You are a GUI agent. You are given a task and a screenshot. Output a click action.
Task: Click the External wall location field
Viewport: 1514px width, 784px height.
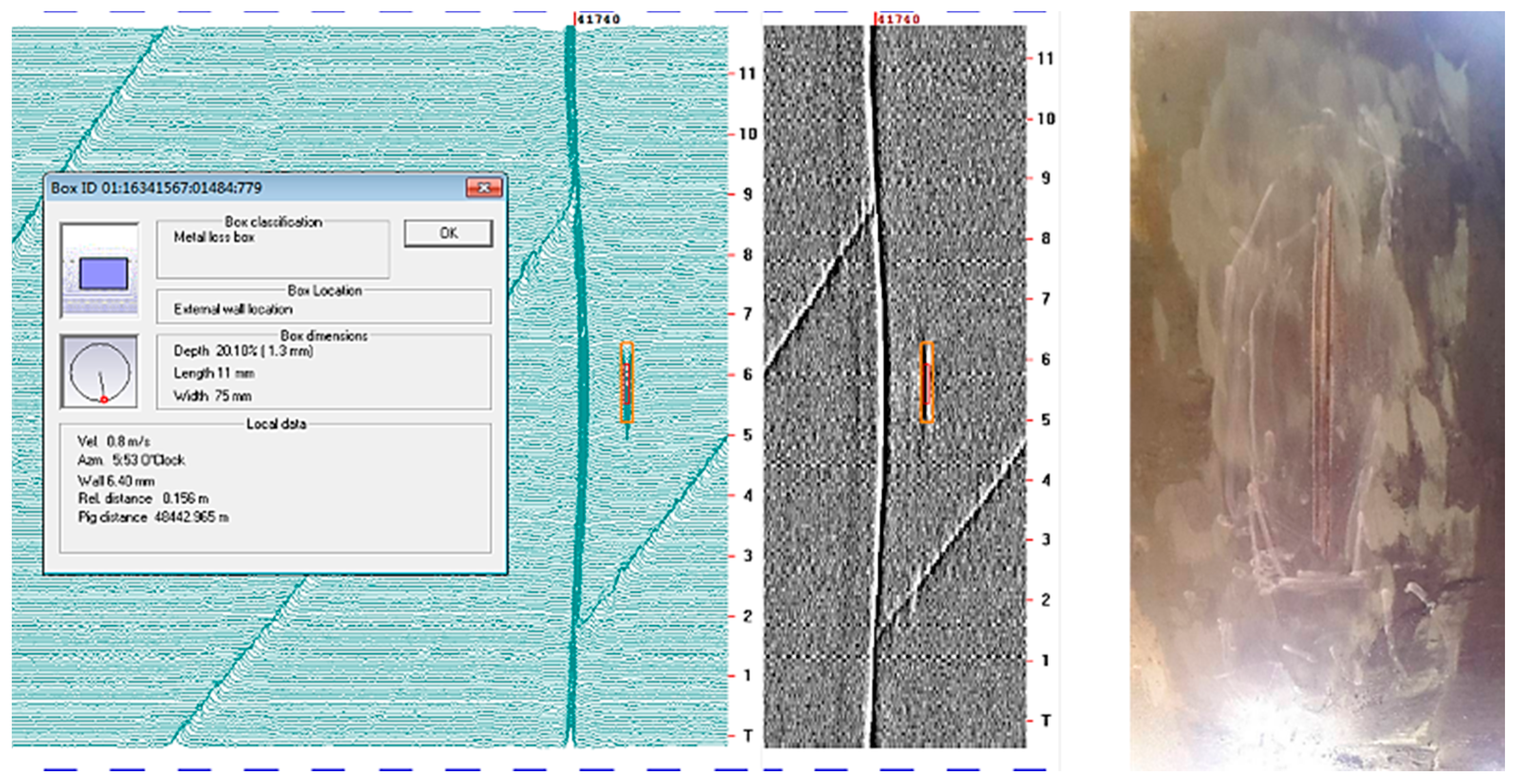[233, 309]
